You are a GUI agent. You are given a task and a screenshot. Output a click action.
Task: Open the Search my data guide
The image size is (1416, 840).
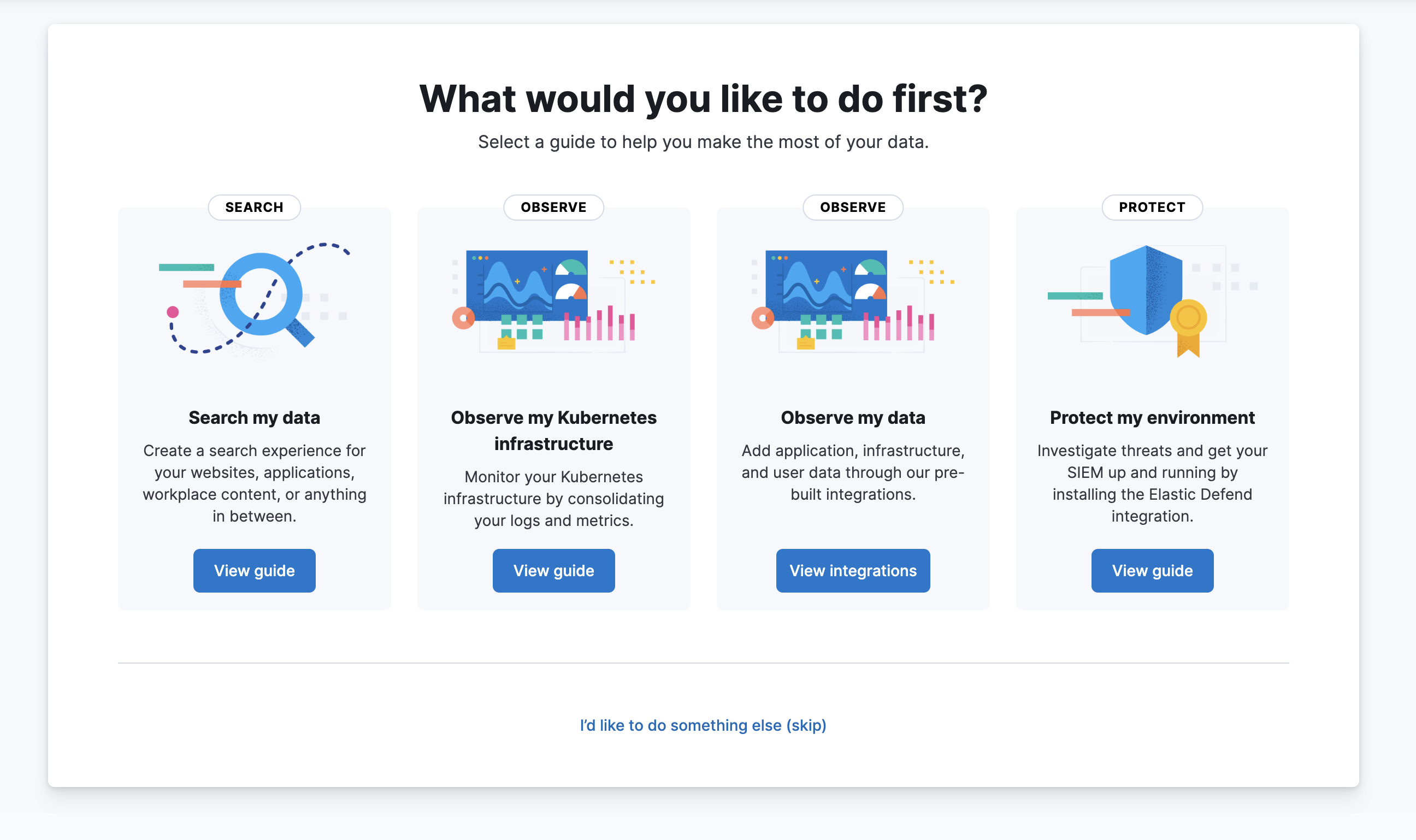[x=254, y=571]
